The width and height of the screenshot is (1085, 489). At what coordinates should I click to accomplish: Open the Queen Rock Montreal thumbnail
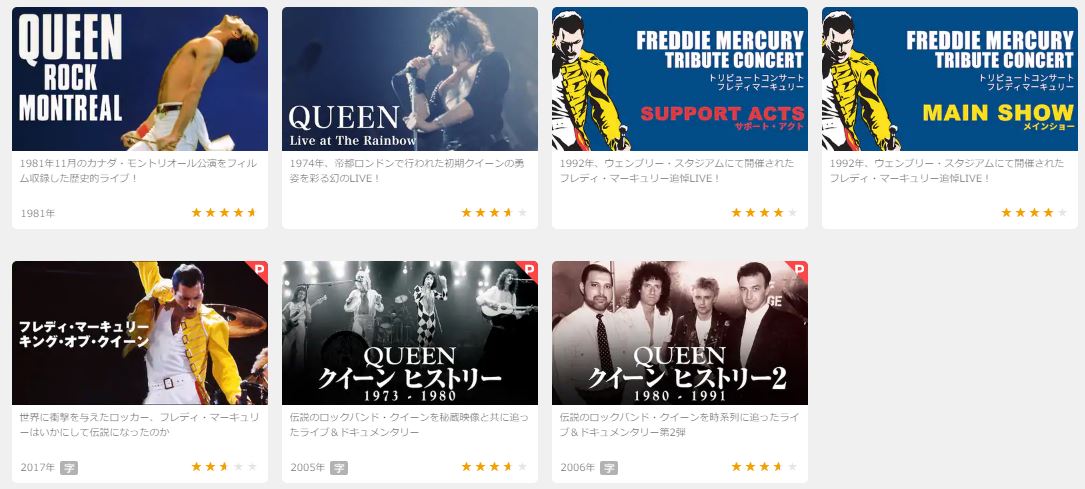point(140,79)
